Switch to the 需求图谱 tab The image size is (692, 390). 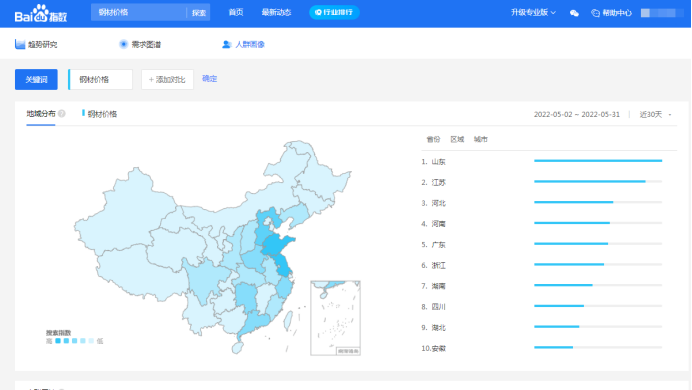point(140,44)
